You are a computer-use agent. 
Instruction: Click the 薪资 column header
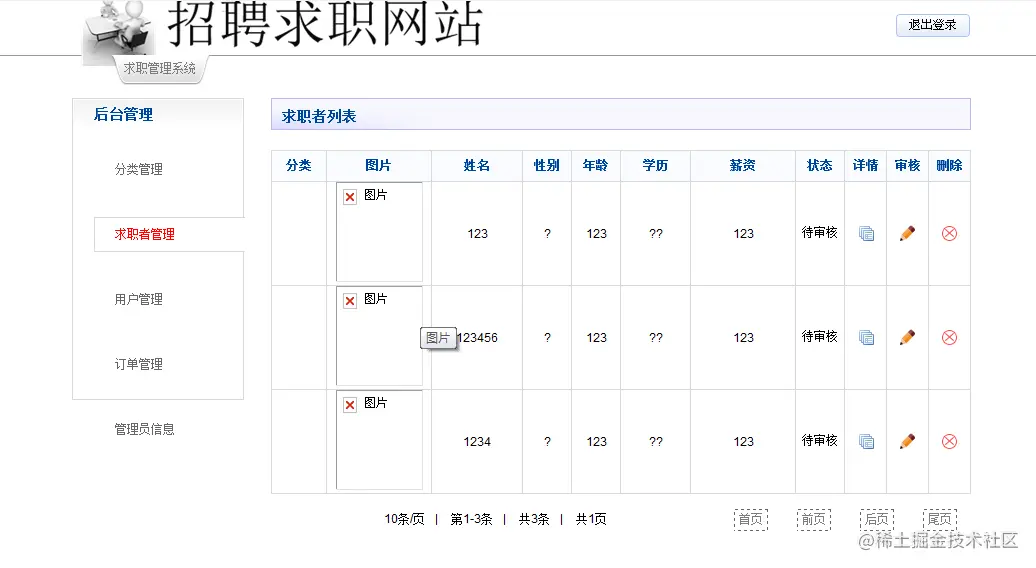click(743, 166)
